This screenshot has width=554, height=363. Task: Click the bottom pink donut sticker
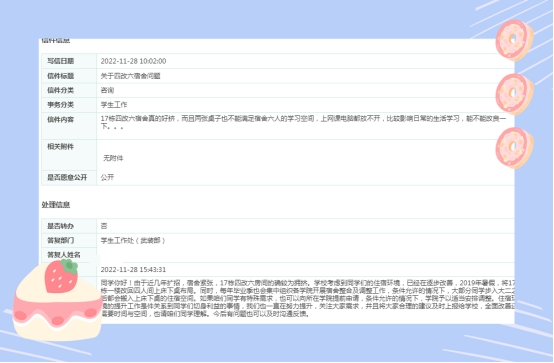pos(514,148)
